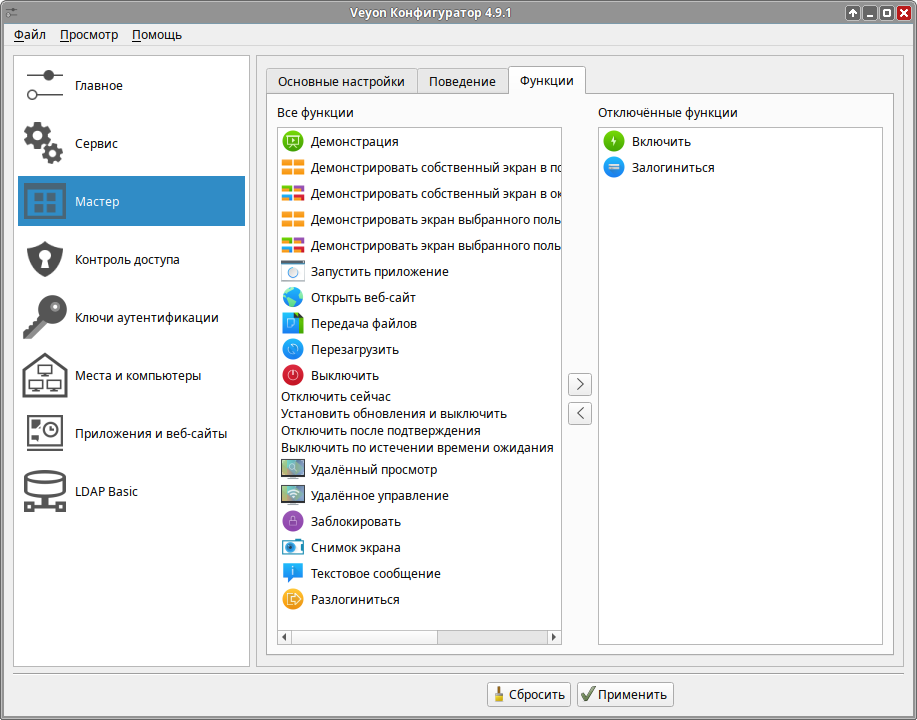This screenshot has height=720, width=917.
Task: Select the Передача файлов icon
Action: click(293, 323)
